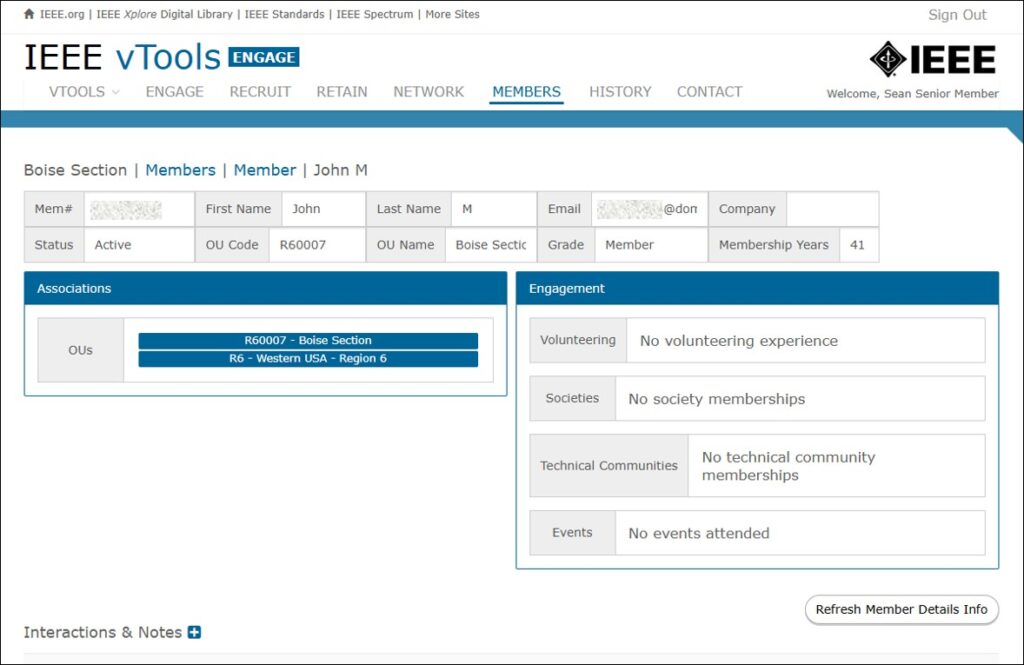This screenshot has height=665, width=1024.
Task: Expand Interactions & Notes with plus icon
Action: tap(194, 632)
